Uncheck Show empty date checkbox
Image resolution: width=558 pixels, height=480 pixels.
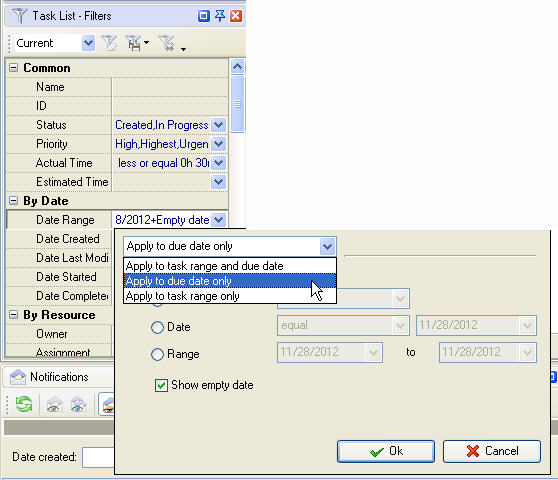(x=161, y=385)
